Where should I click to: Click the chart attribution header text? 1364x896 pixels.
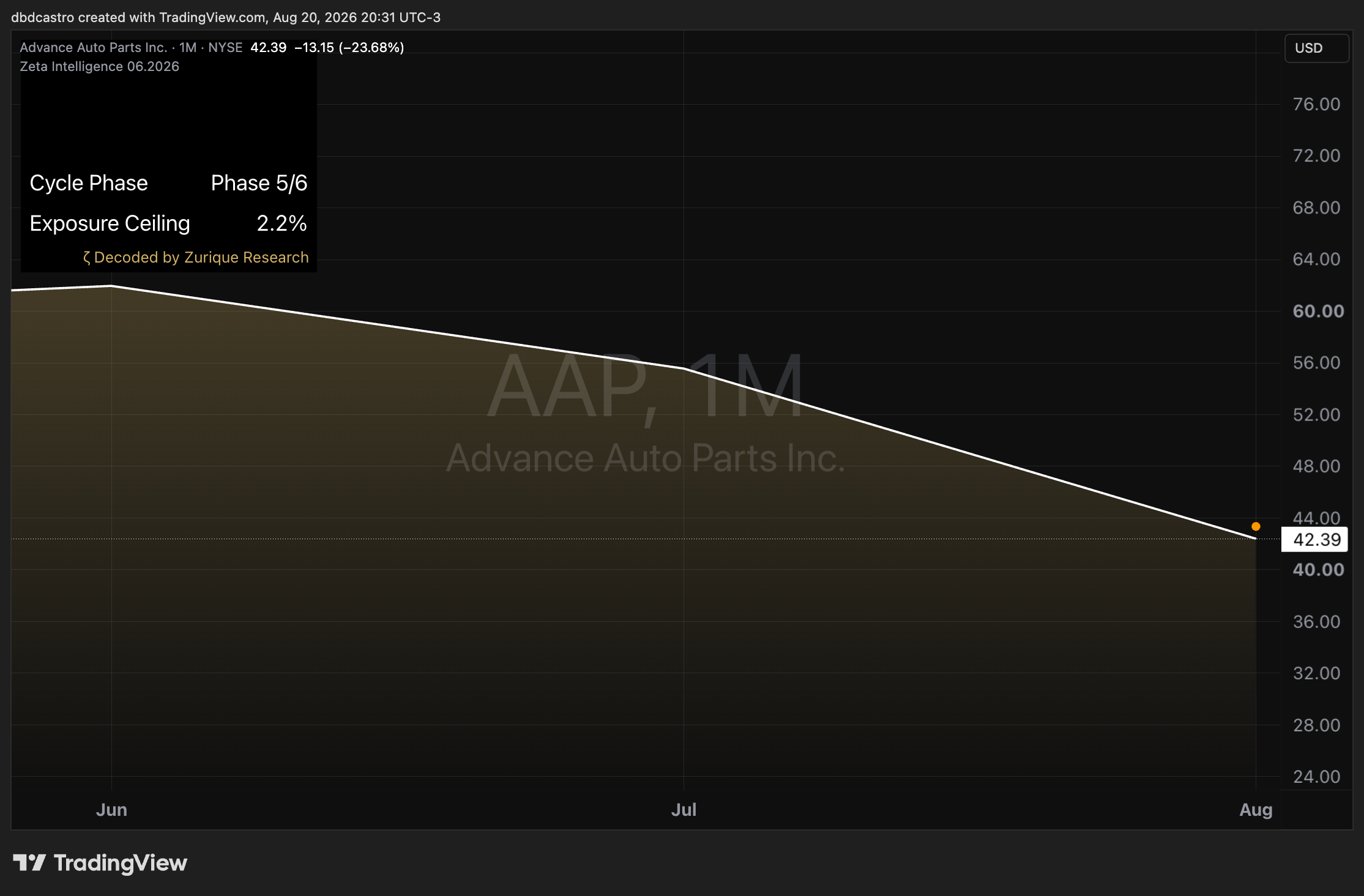pyautogui.click(x=226, y=17)
